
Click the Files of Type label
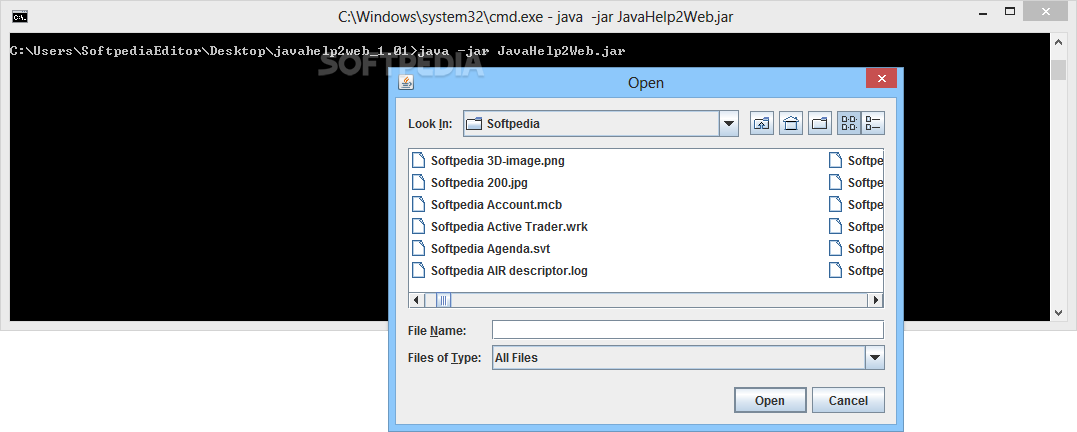pos(444,358)
